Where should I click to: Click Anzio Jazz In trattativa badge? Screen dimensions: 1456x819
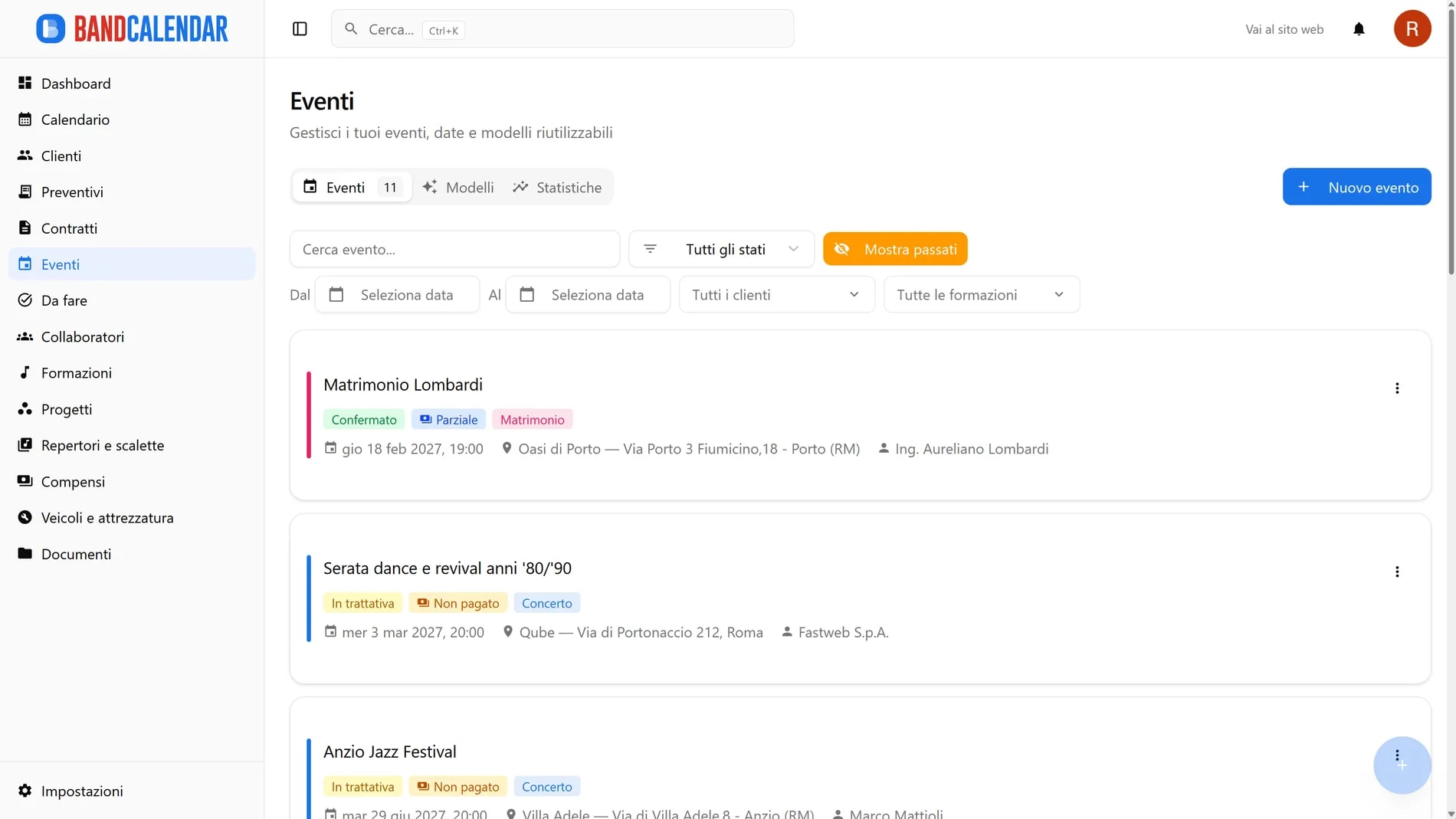[362, 787]
